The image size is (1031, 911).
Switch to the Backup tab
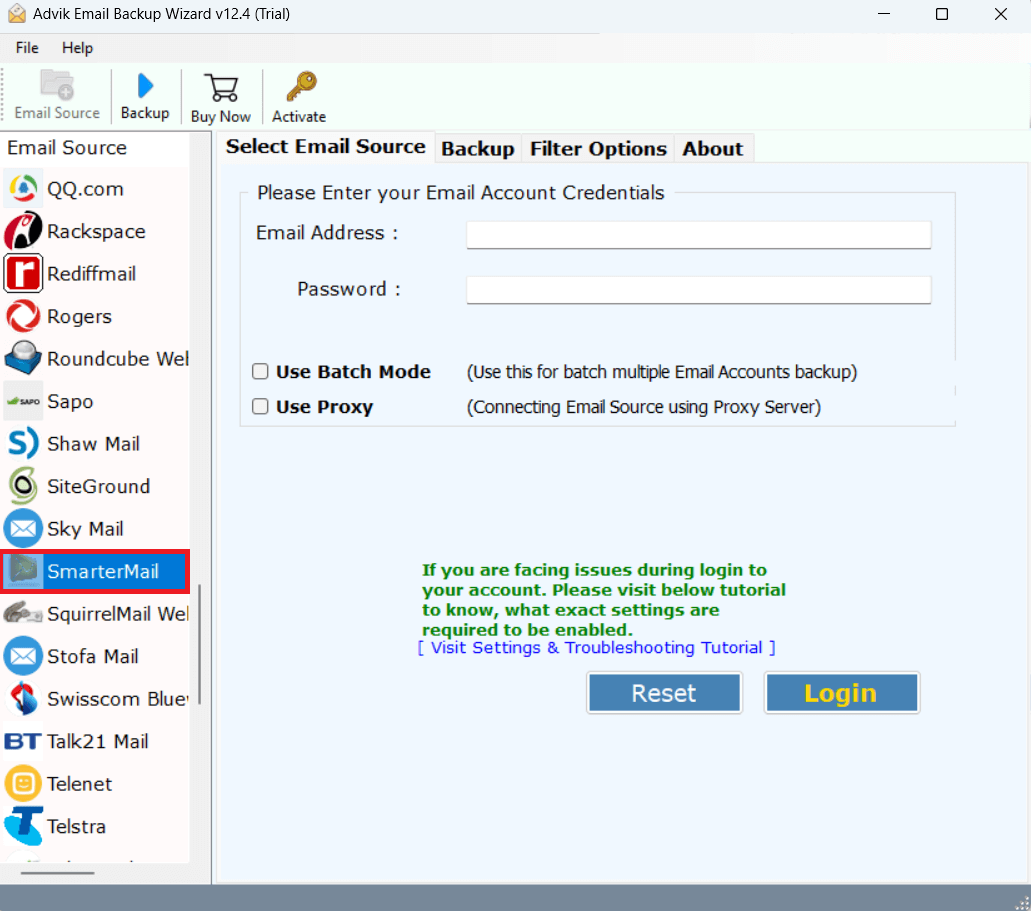[x=477, y=149]
